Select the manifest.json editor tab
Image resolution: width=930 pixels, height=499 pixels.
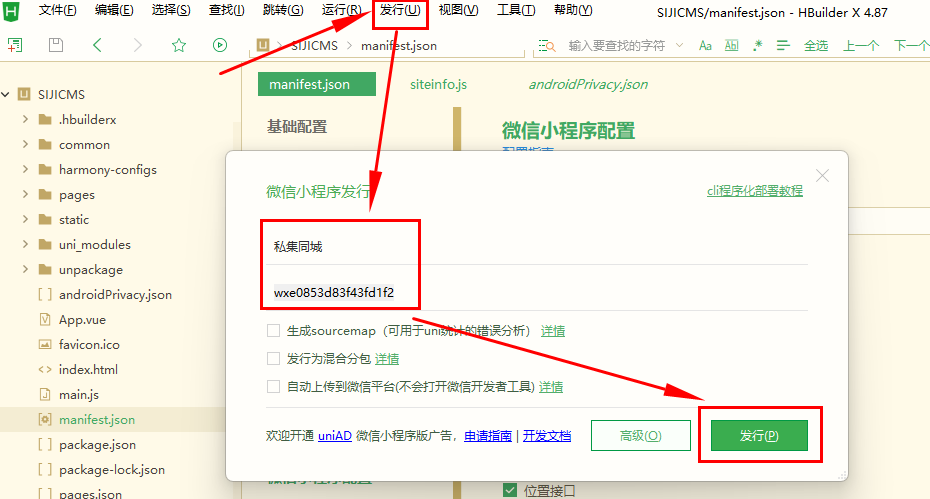coord(317,84)
